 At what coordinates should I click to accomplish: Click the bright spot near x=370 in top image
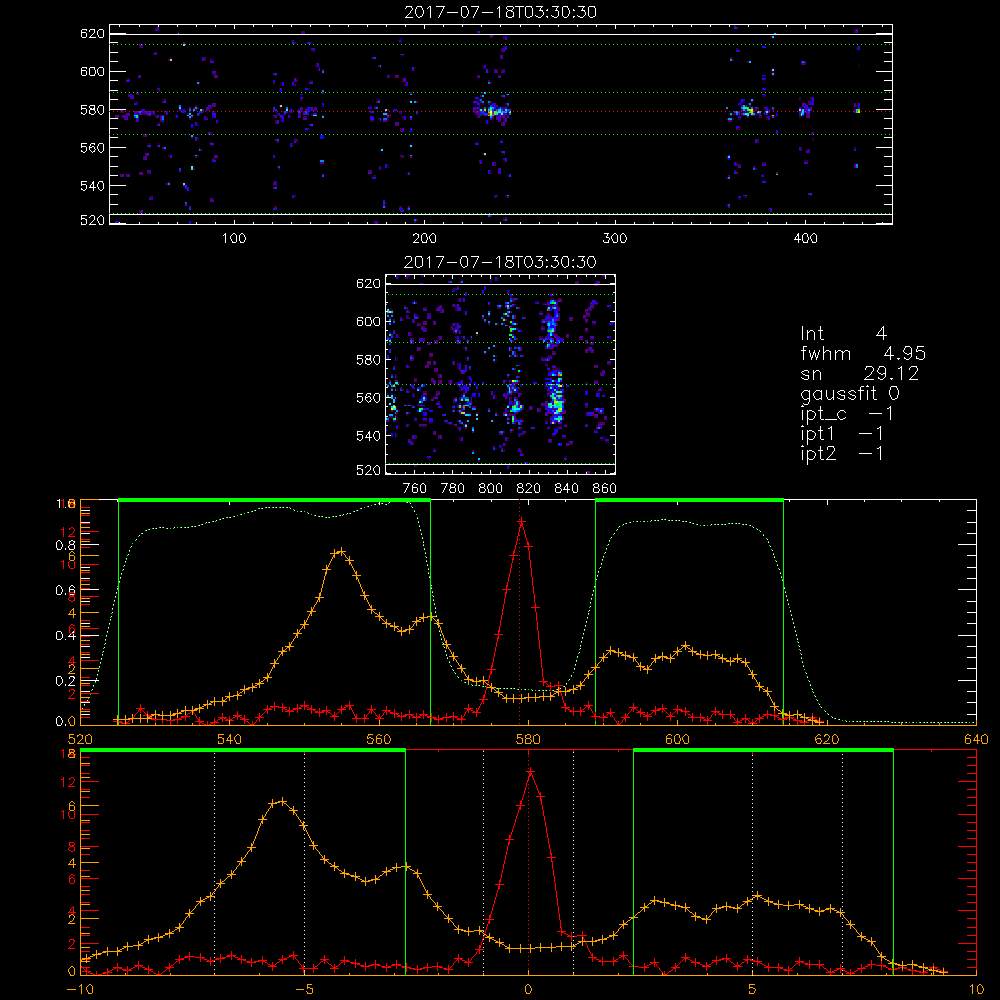(747, 111)
